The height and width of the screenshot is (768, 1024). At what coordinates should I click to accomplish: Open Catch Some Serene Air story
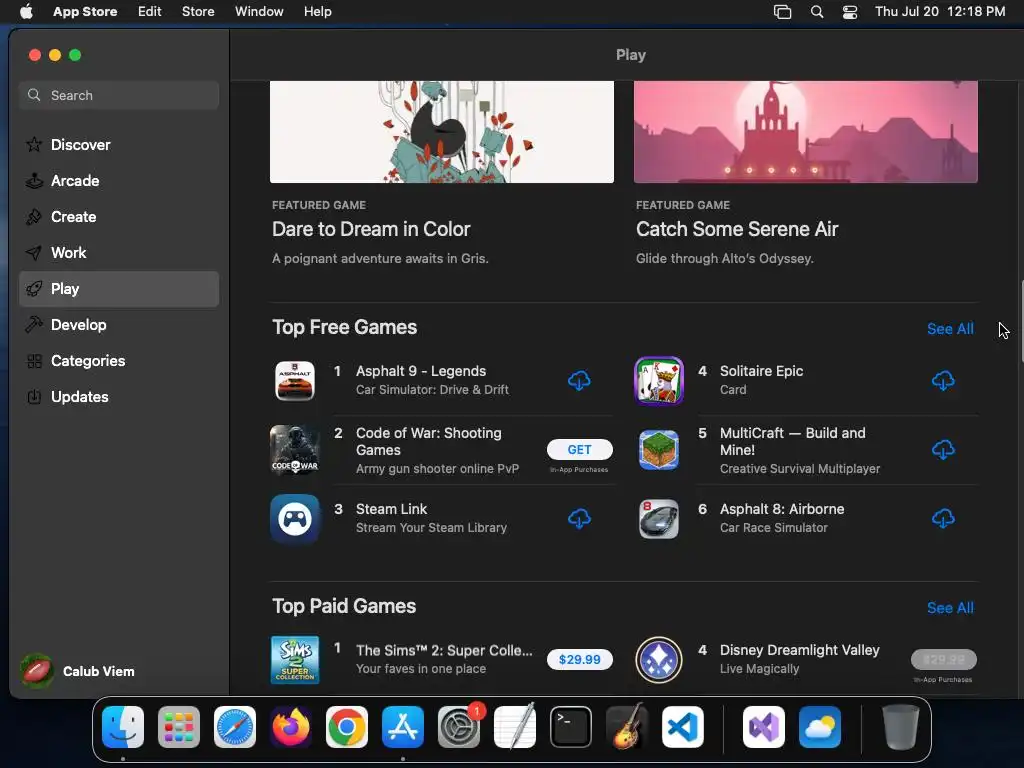(x=737, y=229)
